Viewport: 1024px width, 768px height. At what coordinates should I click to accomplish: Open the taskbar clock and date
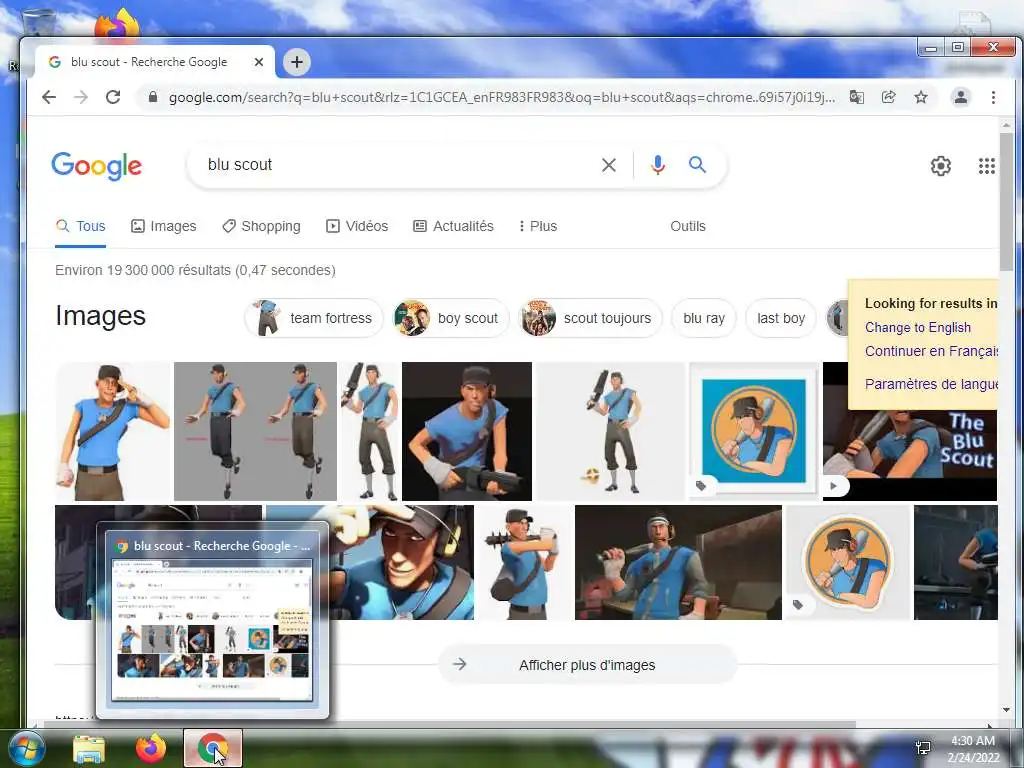[x=973, y=749]
